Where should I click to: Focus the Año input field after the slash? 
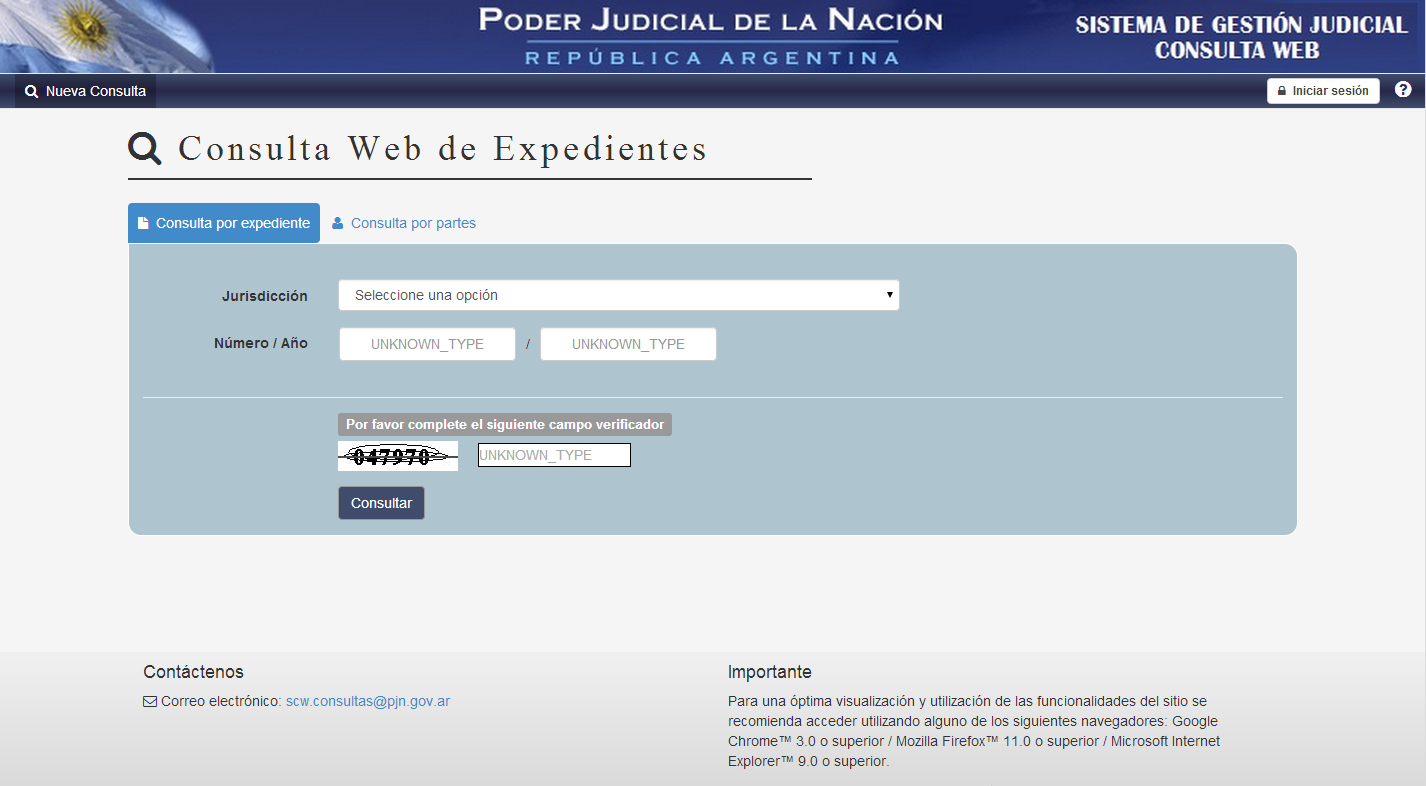tap(628, 344)
